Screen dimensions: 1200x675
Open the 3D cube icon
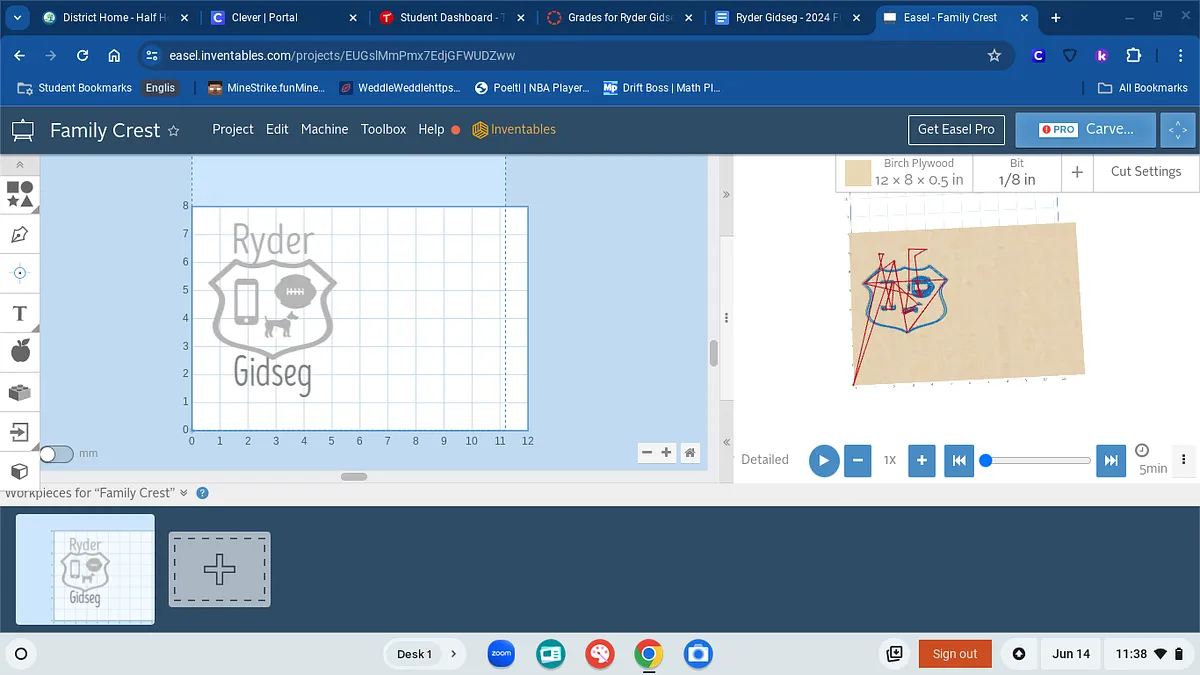[19, 470]
